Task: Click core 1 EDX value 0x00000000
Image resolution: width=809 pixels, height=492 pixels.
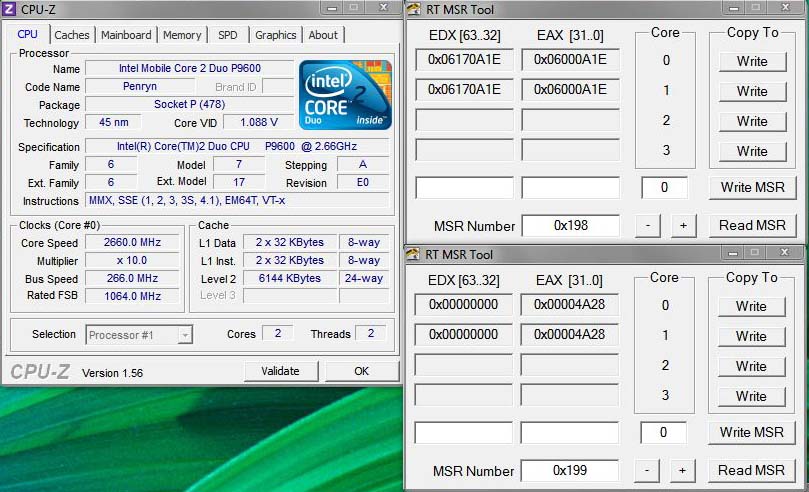Action: coord(463,335)
